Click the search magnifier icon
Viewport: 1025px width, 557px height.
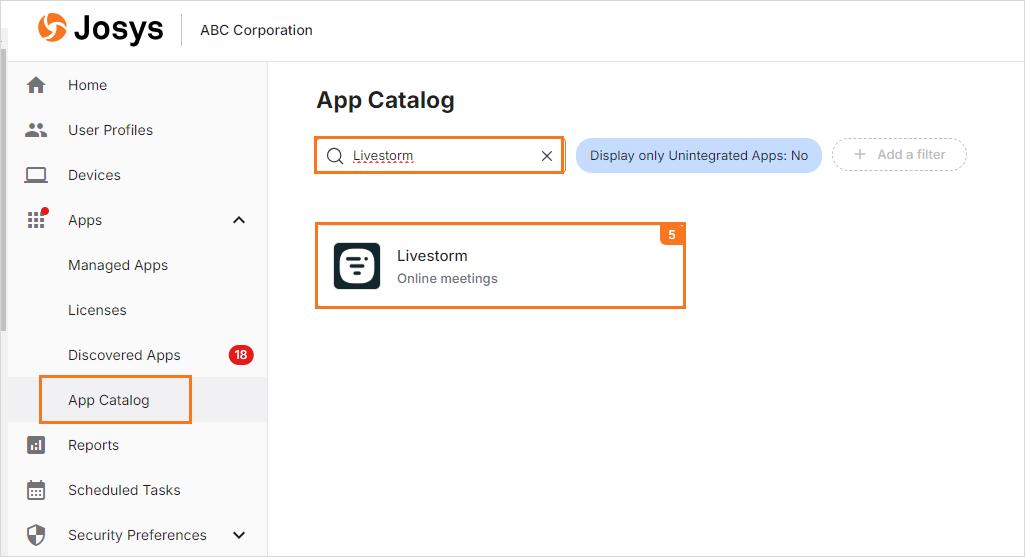tap(335, 156)
